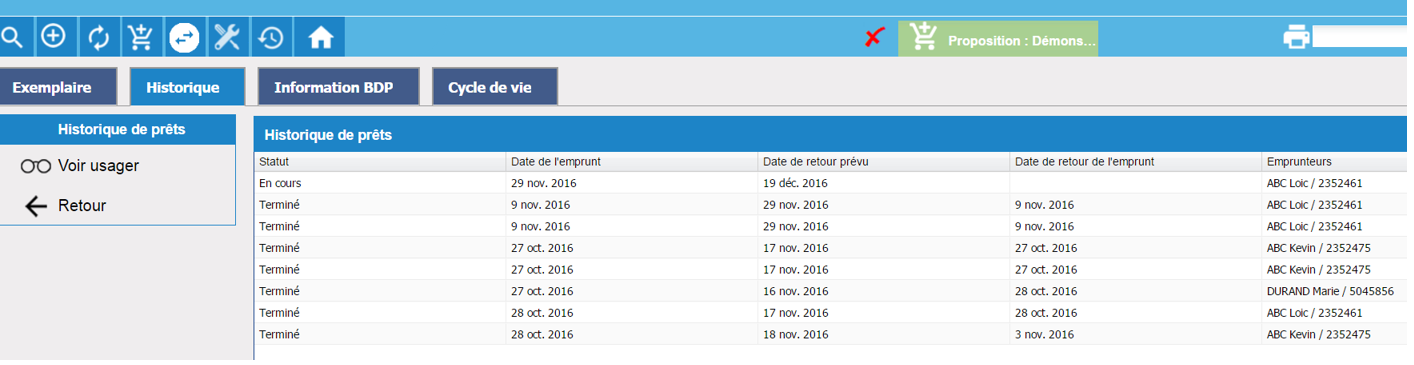Select the Historique tab

pyautogui.click(x=188, y=87)
